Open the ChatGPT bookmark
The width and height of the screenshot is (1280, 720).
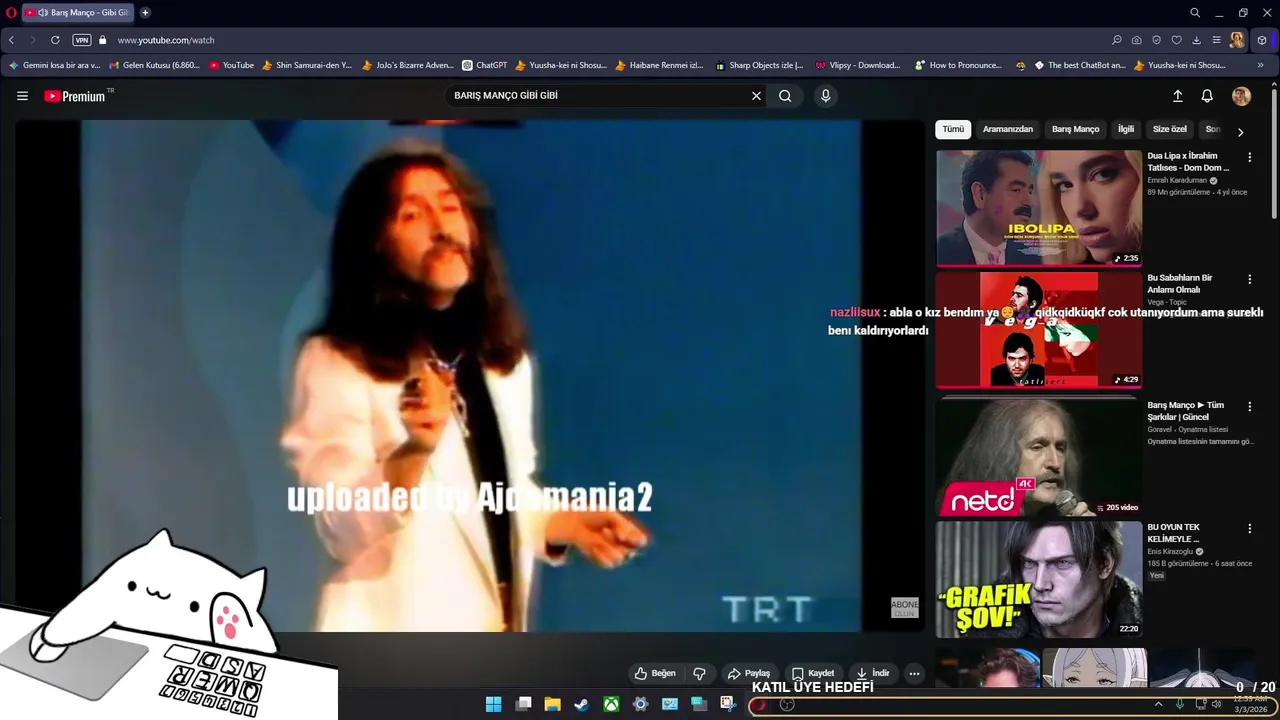(x=485, y=65)
